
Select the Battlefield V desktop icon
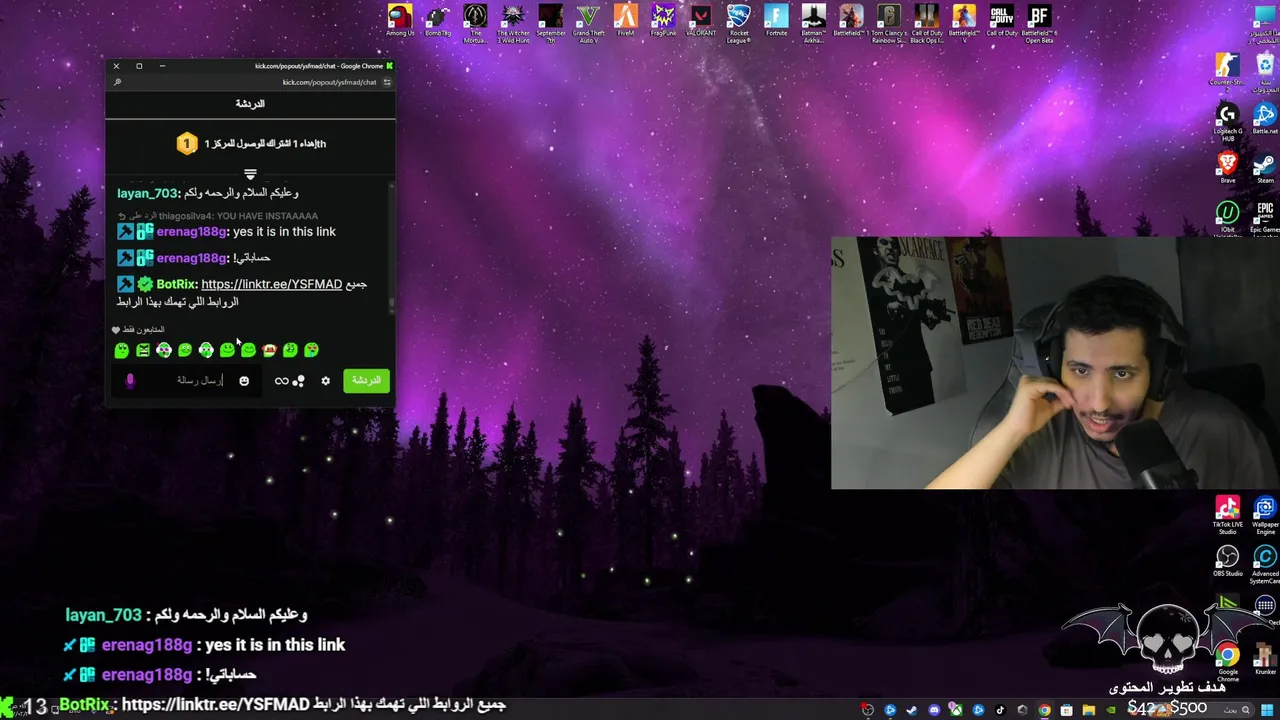point(964,24)
